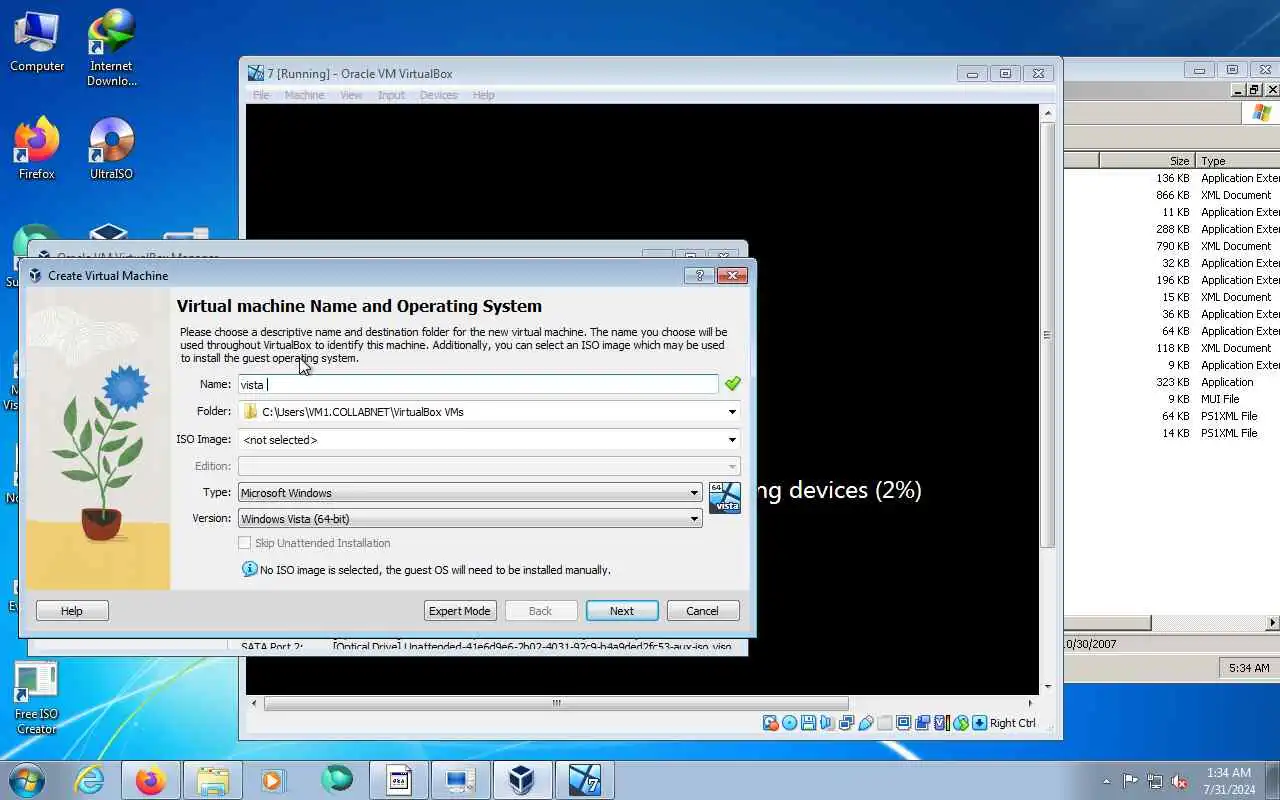Viewport: 1280px width, 800px height.
Task: Click the Cancel button
Action: (x=702, y=611)
